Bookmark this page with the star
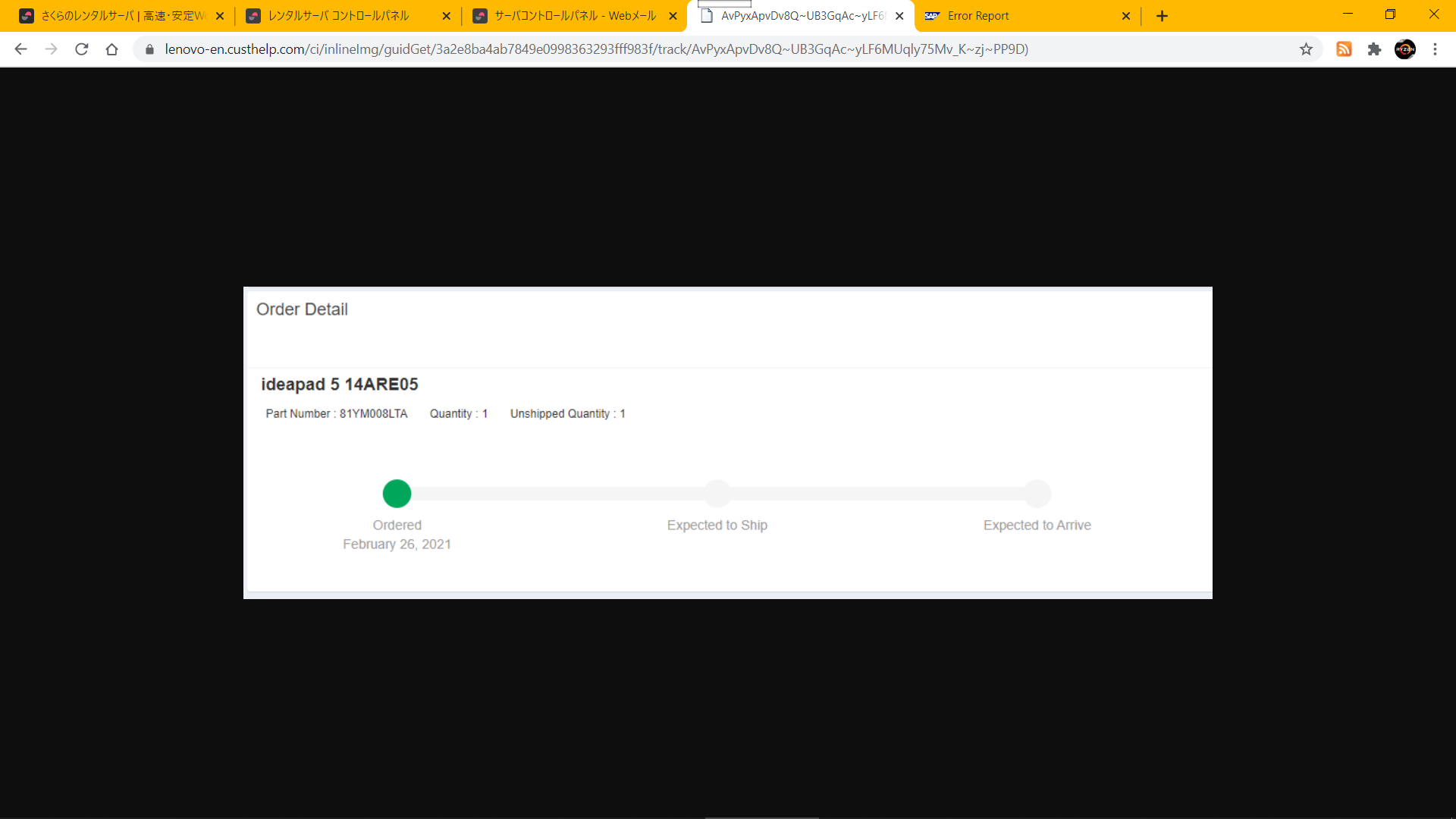The height and width of the screenshot is (819, 1456). click(1306, 49)
